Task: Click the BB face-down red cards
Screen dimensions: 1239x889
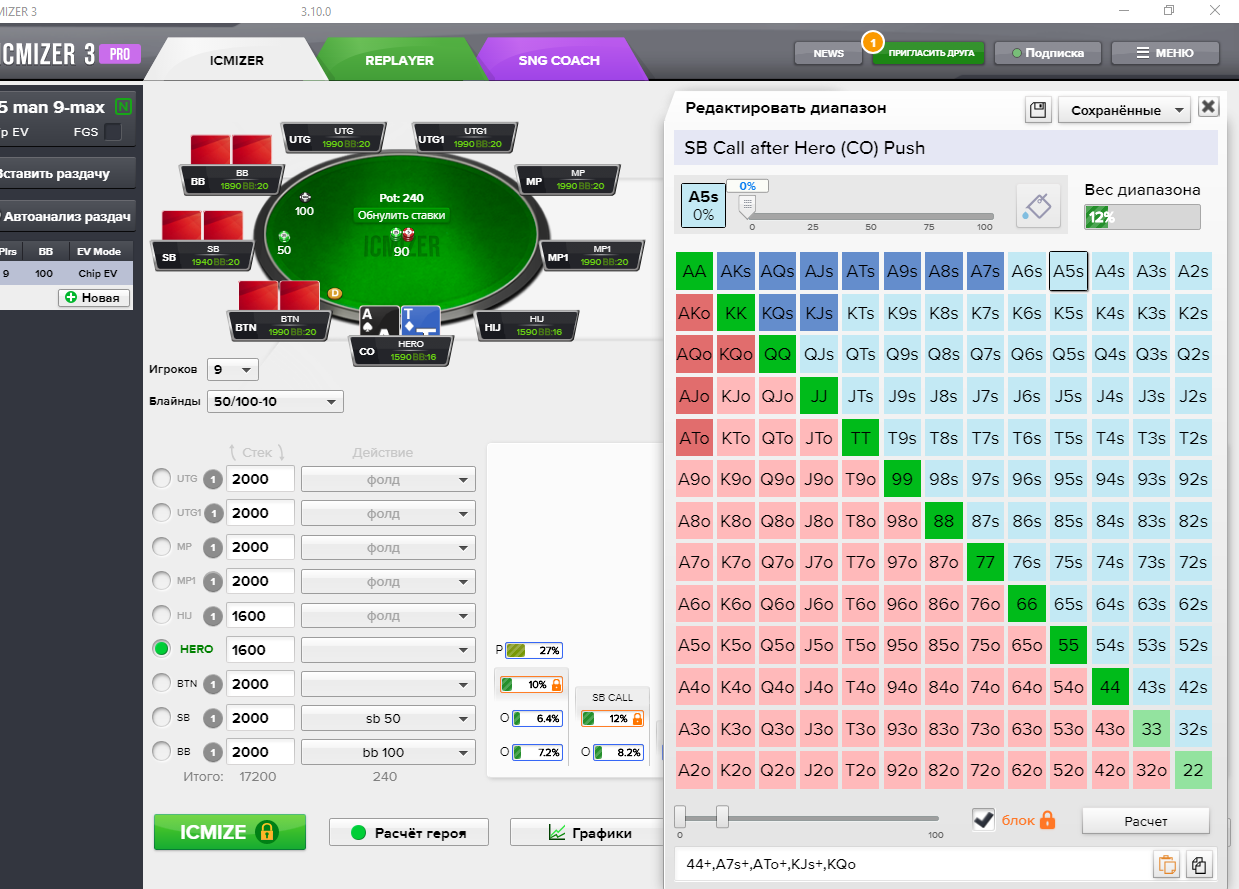Action: click(231, 150)
